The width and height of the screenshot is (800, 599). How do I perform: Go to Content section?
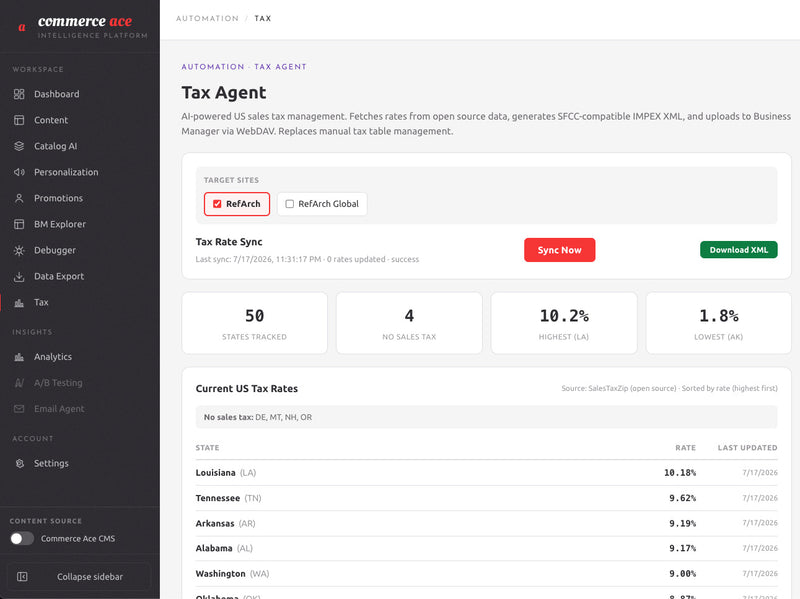click(x=80, y=120)
